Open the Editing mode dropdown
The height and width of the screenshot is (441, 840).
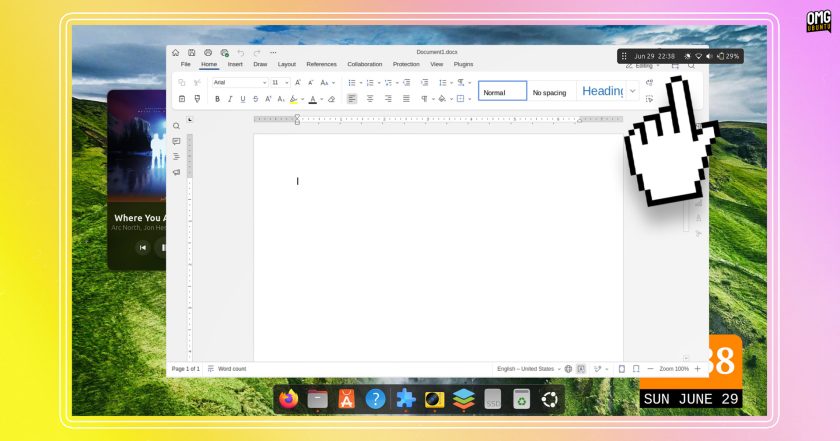point(643,66)
